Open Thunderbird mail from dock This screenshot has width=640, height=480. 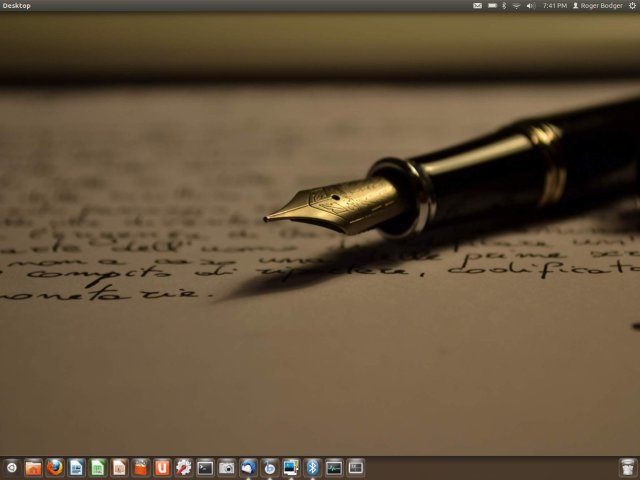click(x=248, y=468)
